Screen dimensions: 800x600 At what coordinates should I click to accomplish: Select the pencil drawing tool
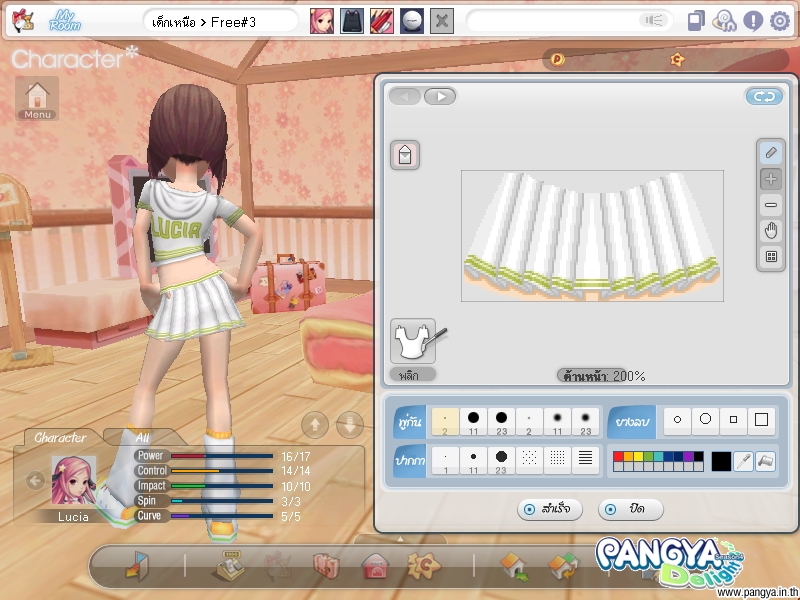coord(771,152)
